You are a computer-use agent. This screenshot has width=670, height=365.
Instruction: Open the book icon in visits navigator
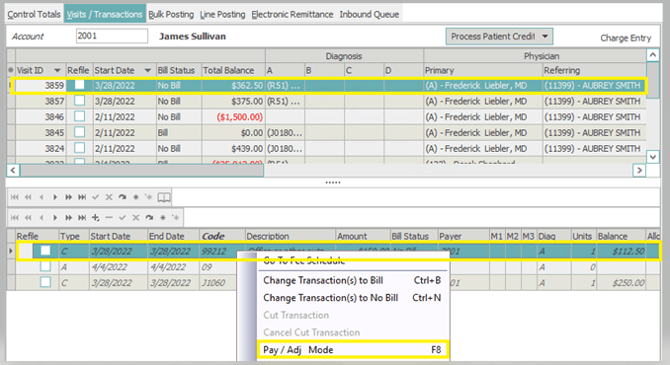tap(164, 197)
